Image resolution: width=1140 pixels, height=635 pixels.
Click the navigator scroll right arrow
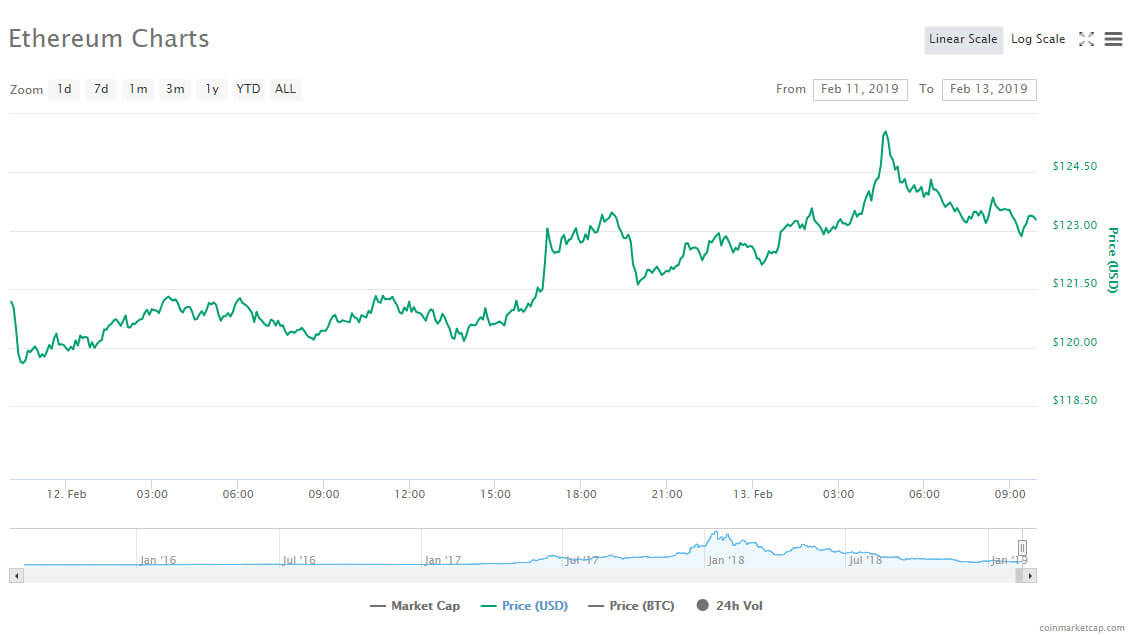pos(1029,575)
